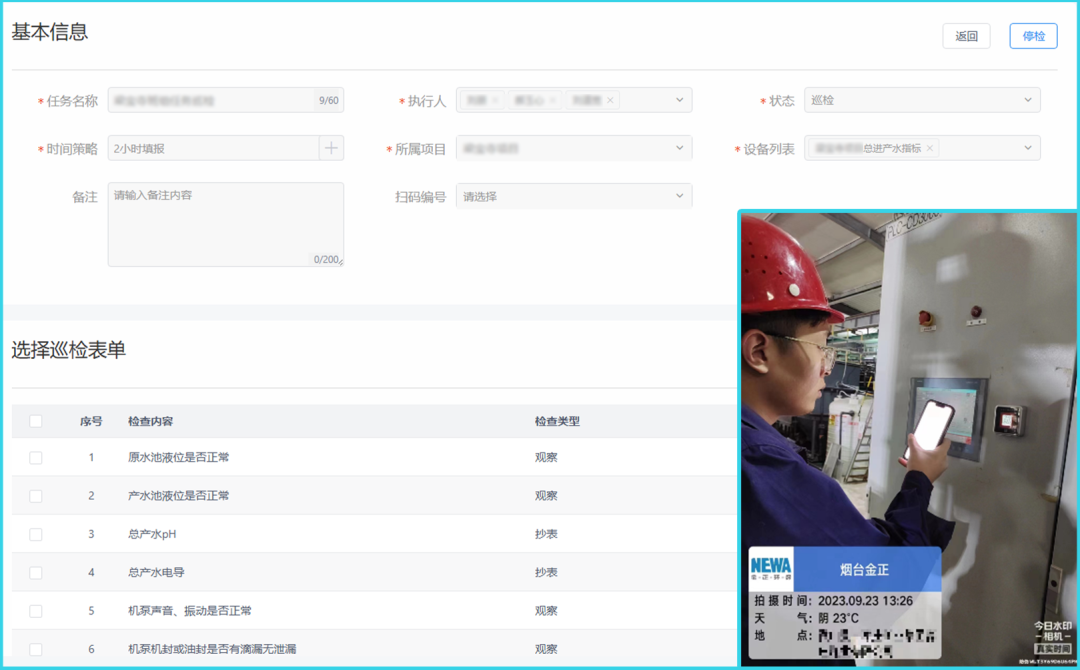The height and width of the screenshot is (670, 1080).
Task: Select the checkbox for 总产水pH row
Action: [x=36, y=534]
